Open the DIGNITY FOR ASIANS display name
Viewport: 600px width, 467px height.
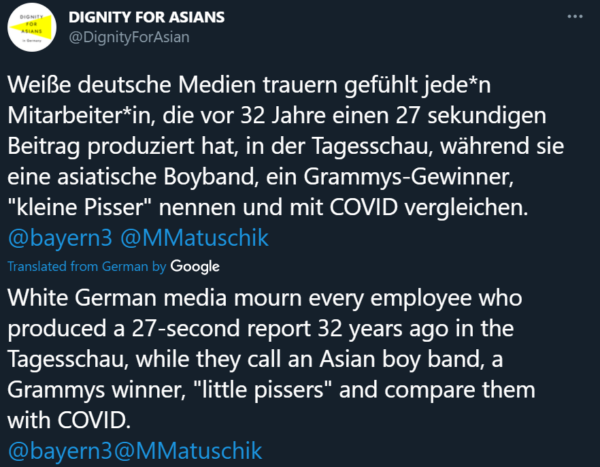(159, 18)
